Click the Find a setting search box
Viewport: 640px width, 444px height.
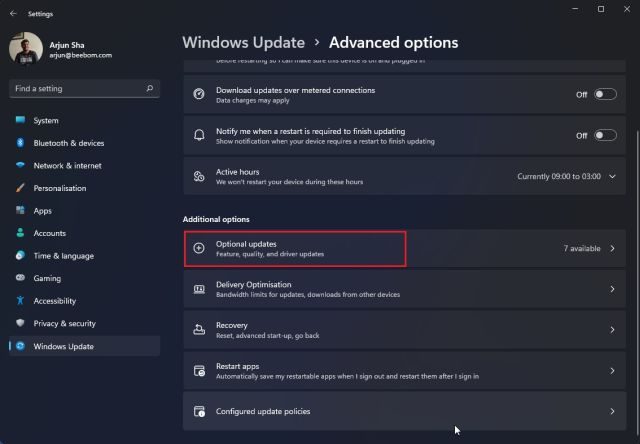point(84,89)
